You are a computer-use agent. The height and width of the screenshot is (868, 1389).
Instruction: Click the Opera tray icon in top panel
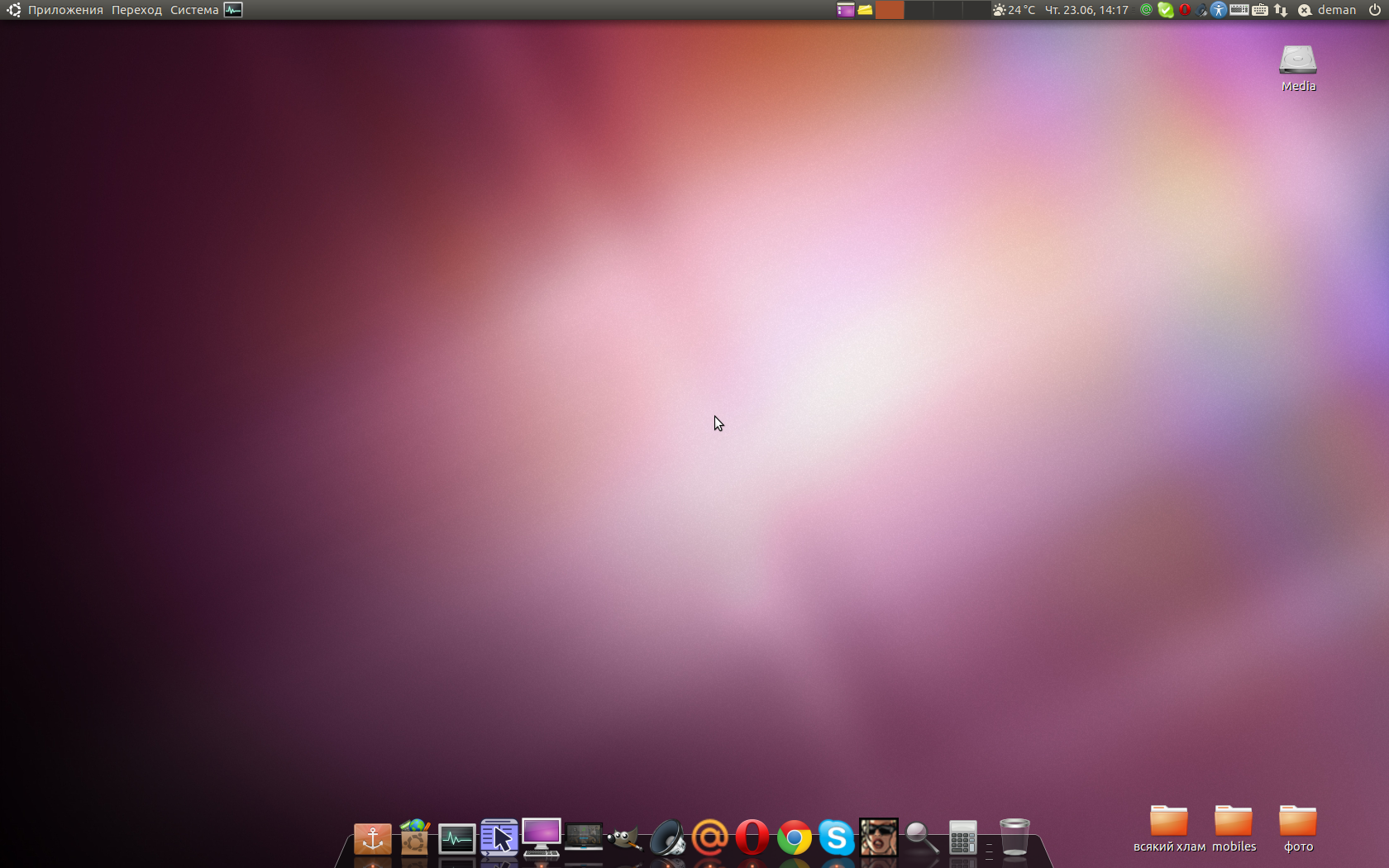click(x=1185, y=10)
